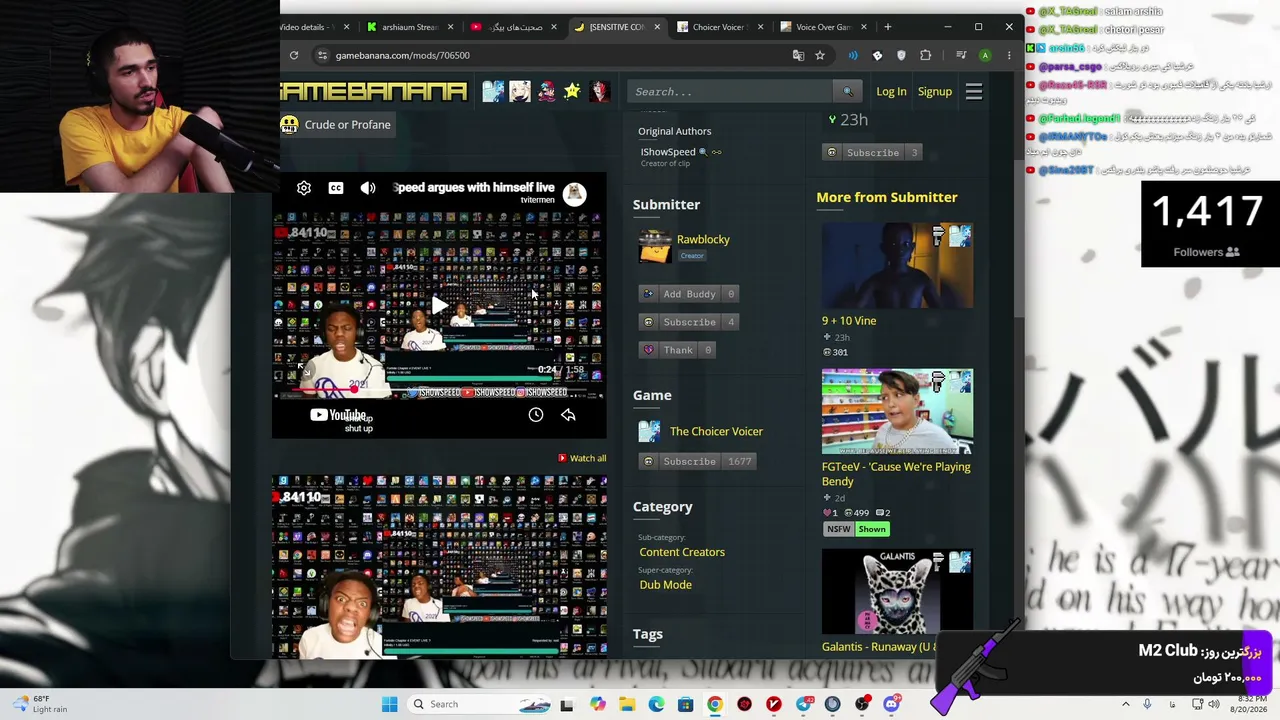Share the embedded YouTube video
This screenshot has height=720, width=1280.
[x=568, y=415]
